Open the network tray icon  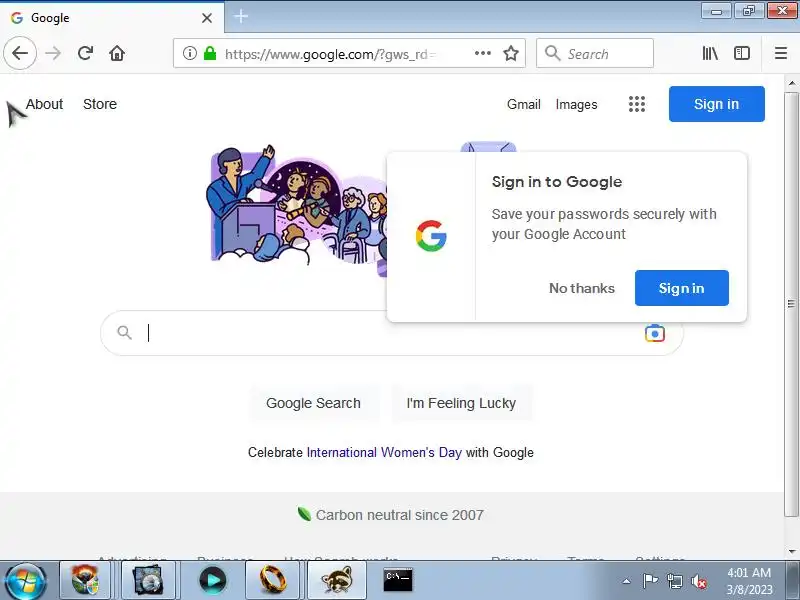click(x=674, y=581)
